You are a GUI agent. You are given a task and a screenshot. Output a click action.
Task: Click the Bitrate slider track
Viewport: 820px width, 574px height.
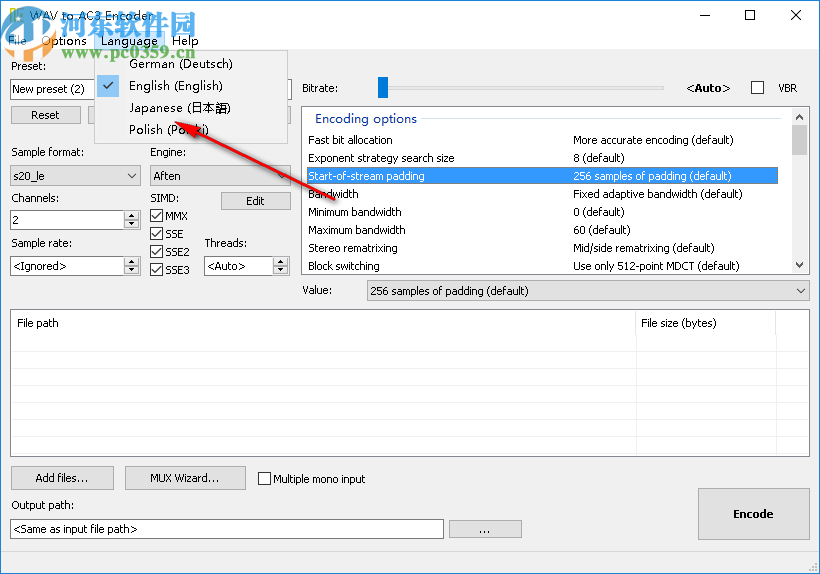coord(526,88)
